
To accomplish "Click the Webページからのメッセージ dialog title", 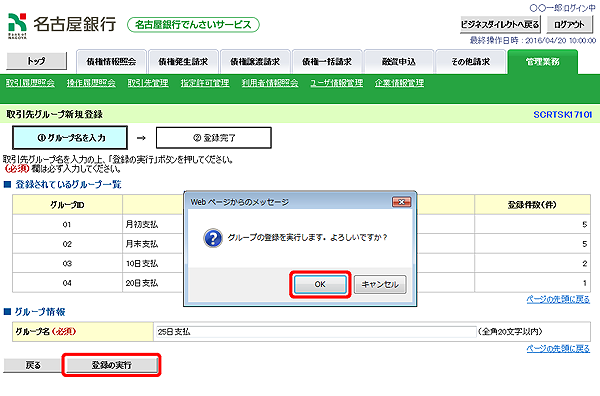I will [x=240, y=202].
